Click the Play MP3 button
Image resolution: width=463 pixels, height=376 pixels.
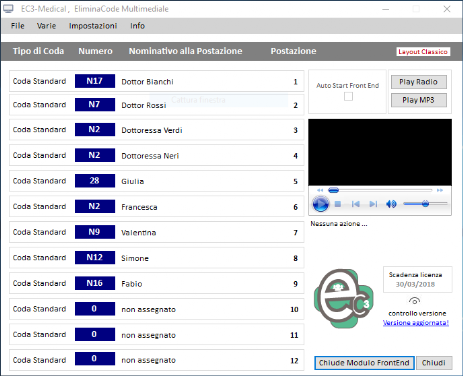coord(419,100)
